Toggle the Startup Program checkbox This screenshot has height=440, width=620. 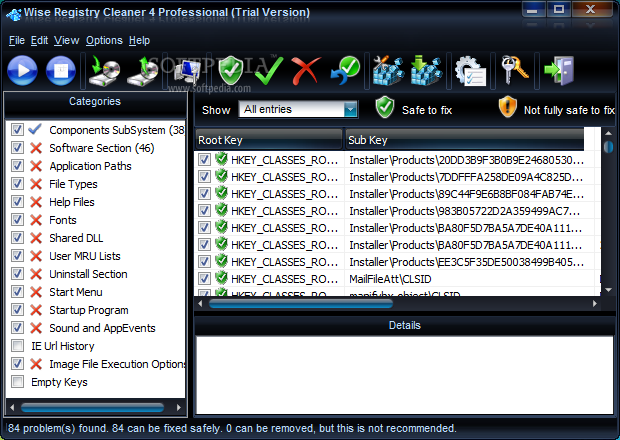(x=17, y=310)
